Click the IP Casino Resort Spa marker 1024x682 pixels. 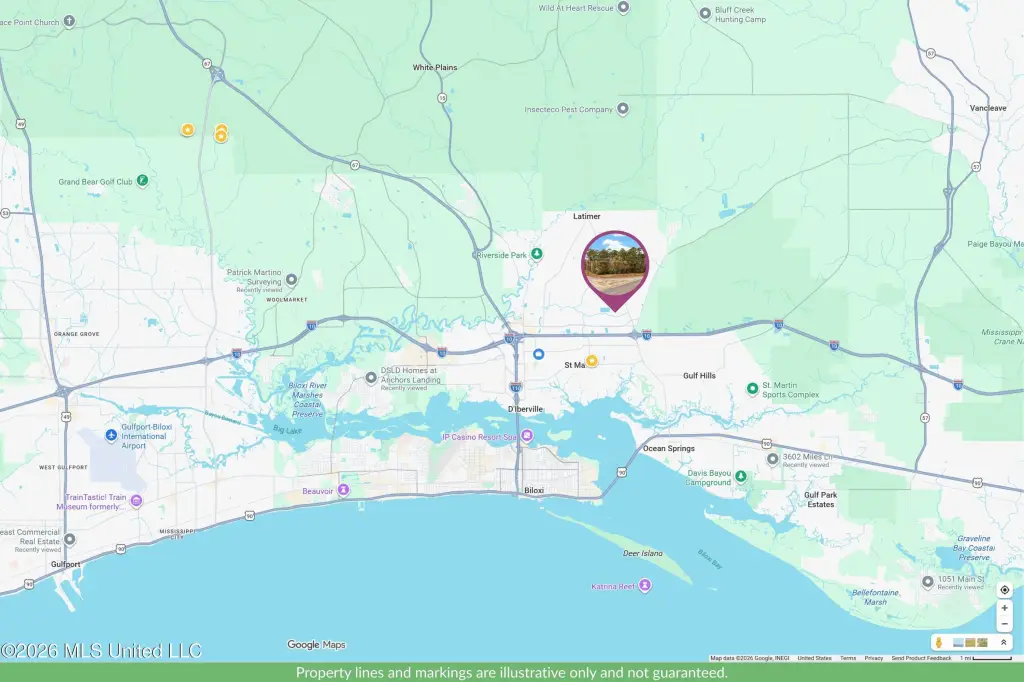coord(526,436)
